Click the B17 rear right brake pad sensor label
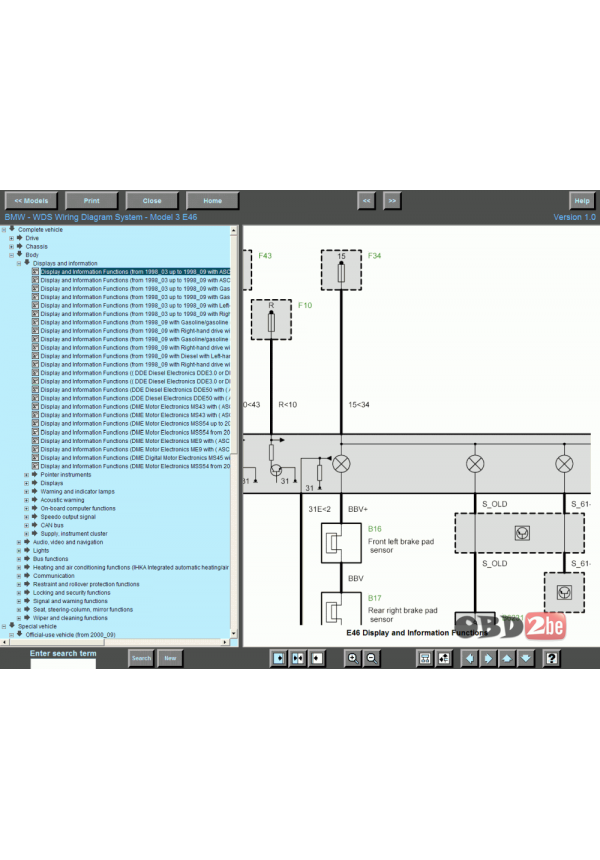The height and width of the screenshot is (860, 600). pyautogui.click(x=375, y=598)
